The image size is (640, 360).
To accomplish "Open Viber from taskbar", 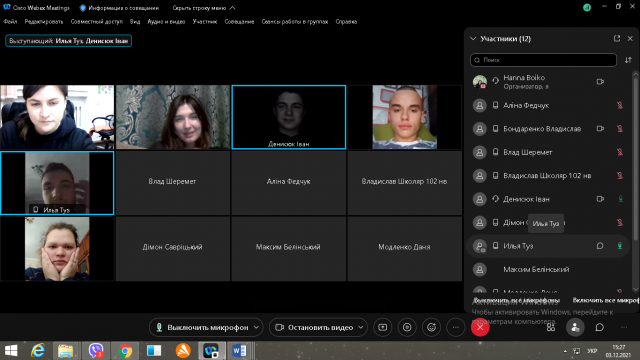I will point(96,351).
